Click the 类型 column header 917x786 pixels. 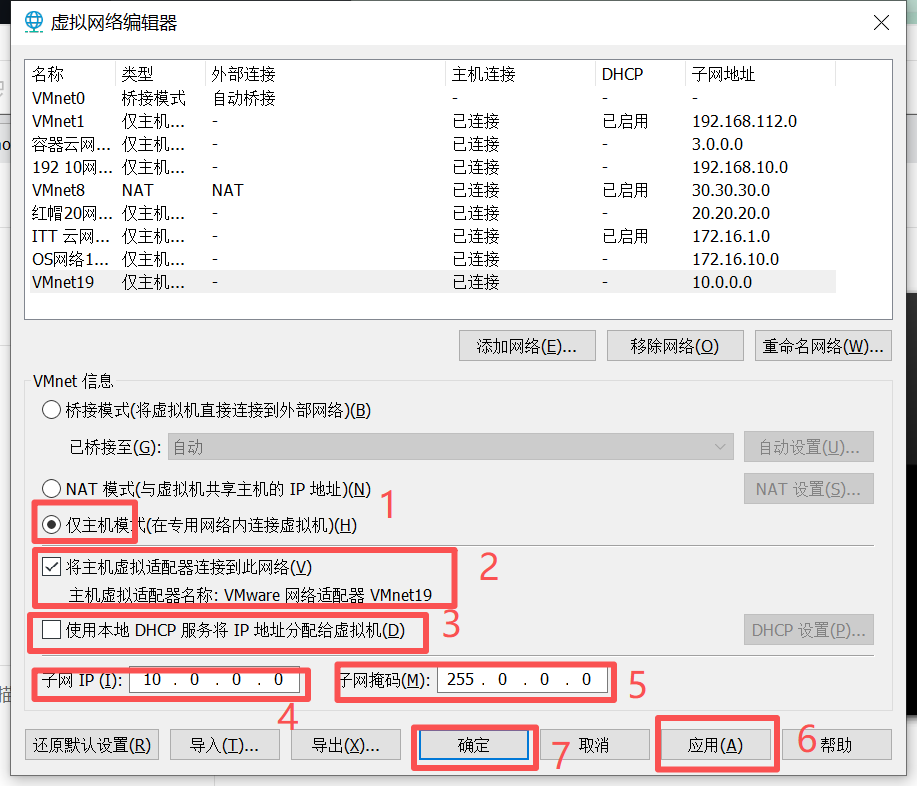[160, 74]
